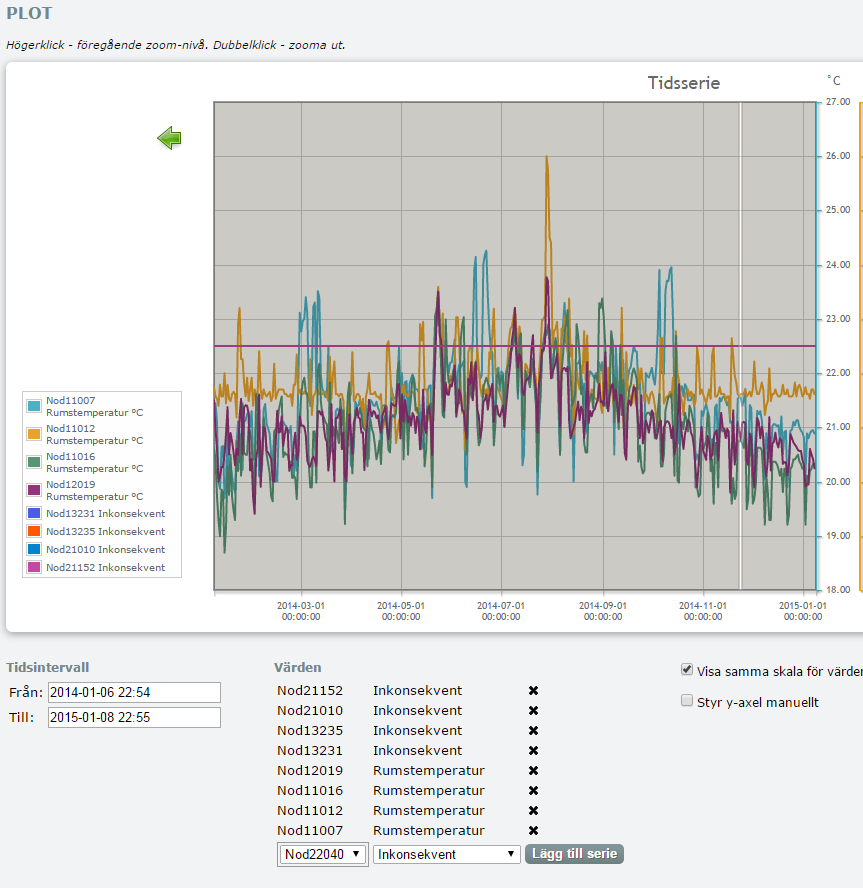The height and width of the screenshot is (888, 863).
Task: Click Nod21152 magenta legend swatch
Action: point(34,567)
